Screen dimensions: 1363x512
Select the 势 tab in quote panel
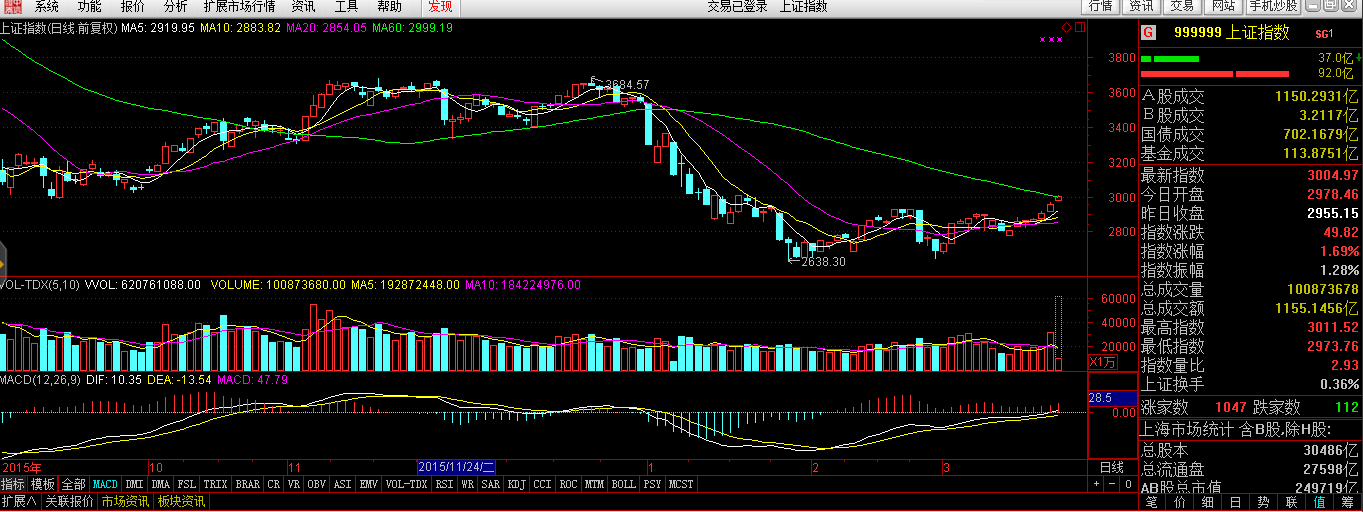[x=1263, y=501]
